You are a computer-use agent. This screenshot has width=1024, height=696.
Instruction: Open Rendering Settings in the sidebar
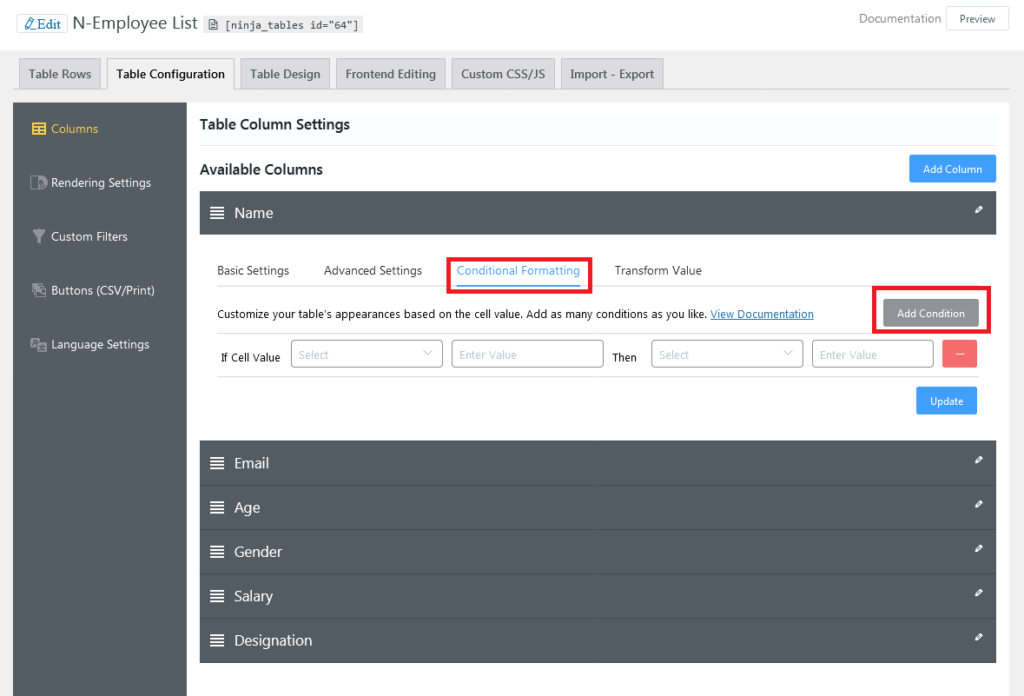pos(100,183)
